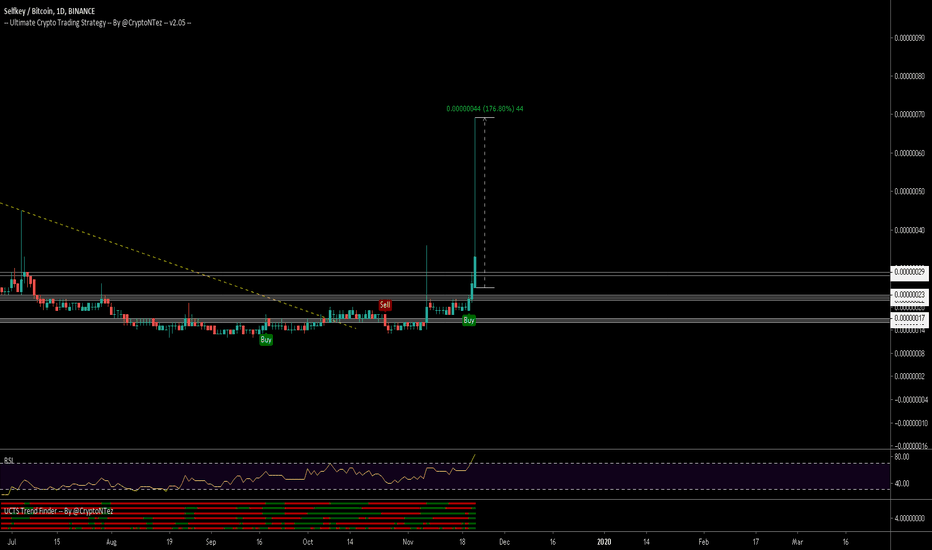Click the 80.00 RSI scale value
The height and width of the screenshot is (550, 932).
click(x=902, y=457)
